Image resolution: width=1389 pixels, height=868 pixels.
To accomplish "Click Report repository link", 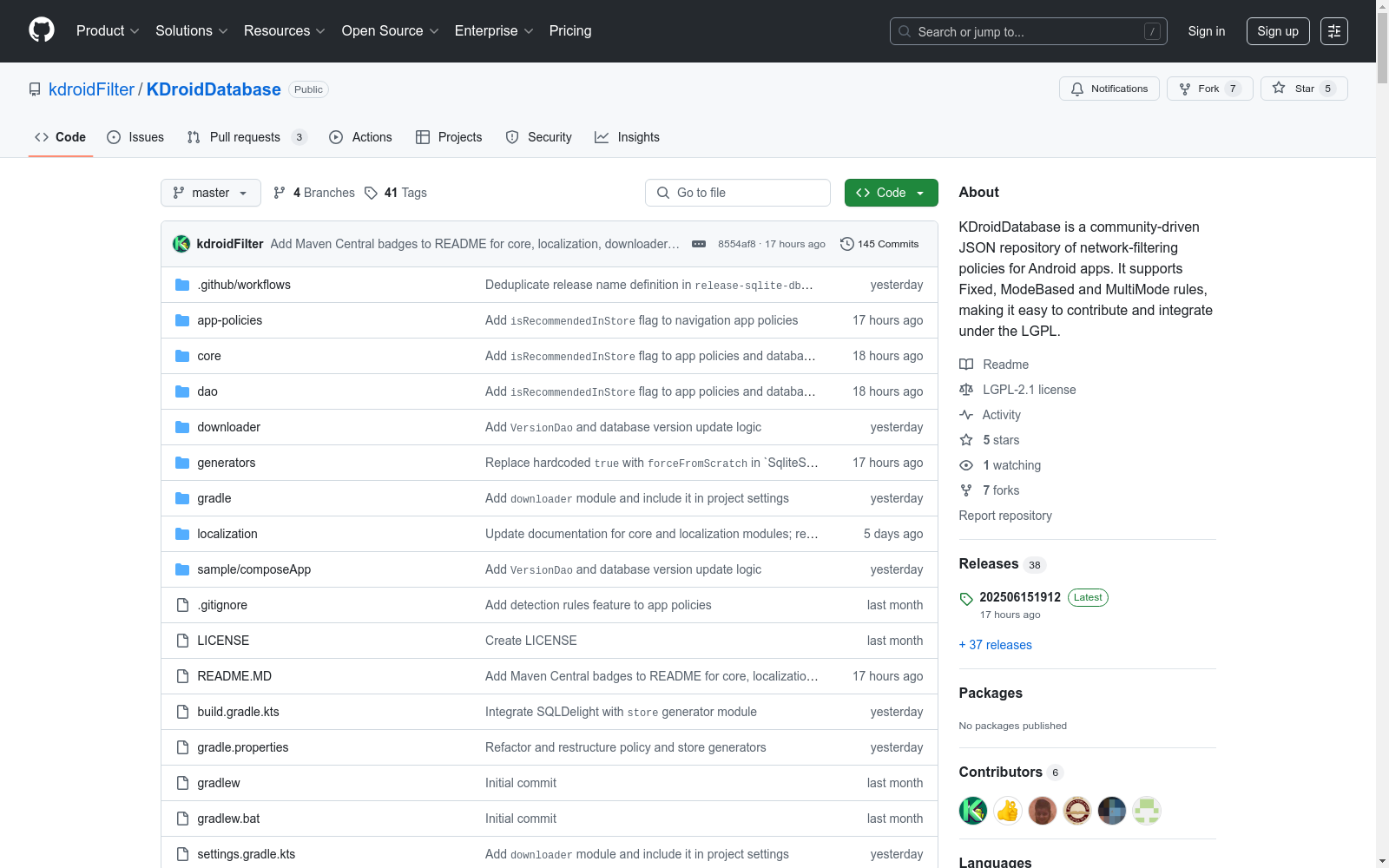I will tap(1005, 516).
